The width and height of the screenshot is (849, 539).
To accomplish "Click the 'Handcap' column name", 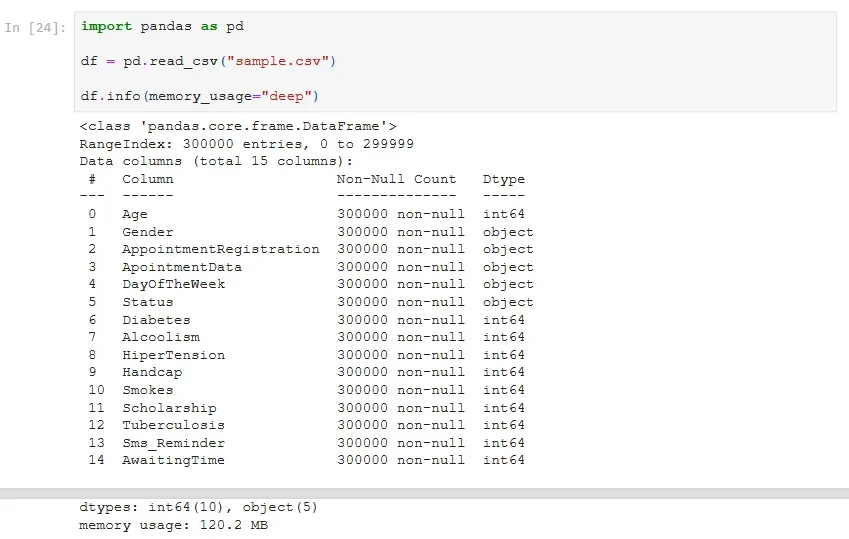I will pyautogui.click(x=152, y=373).
